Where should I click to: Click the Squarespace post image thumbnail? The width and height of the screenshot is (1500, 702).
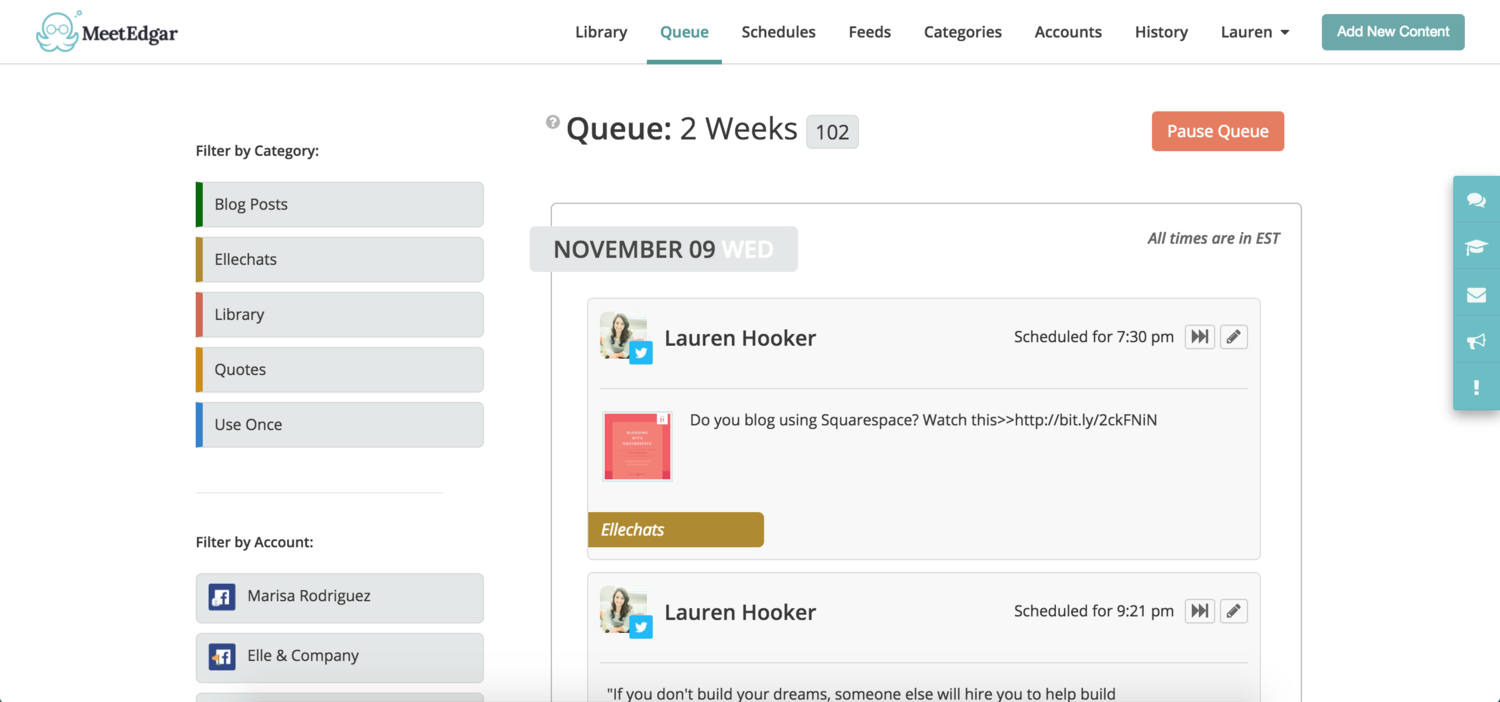point(637,446)
